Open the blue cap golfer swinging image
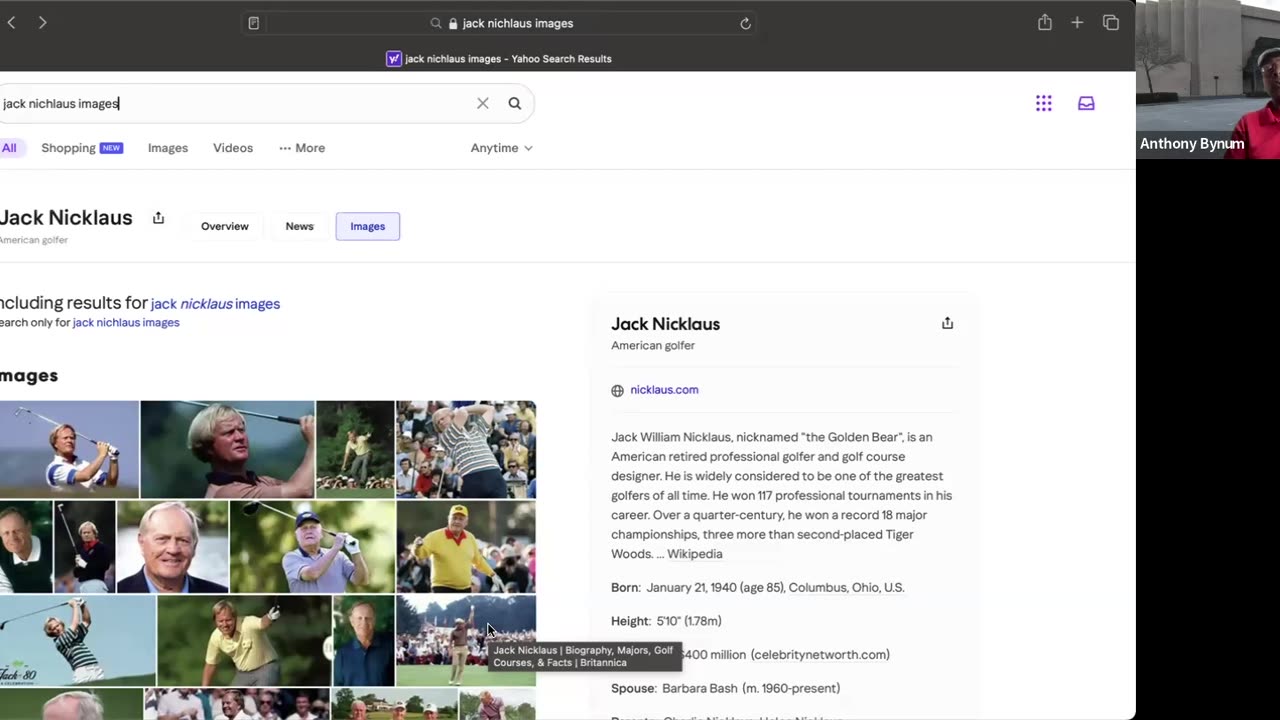Viewport: 1280px width, 720px height. point(312,547)
